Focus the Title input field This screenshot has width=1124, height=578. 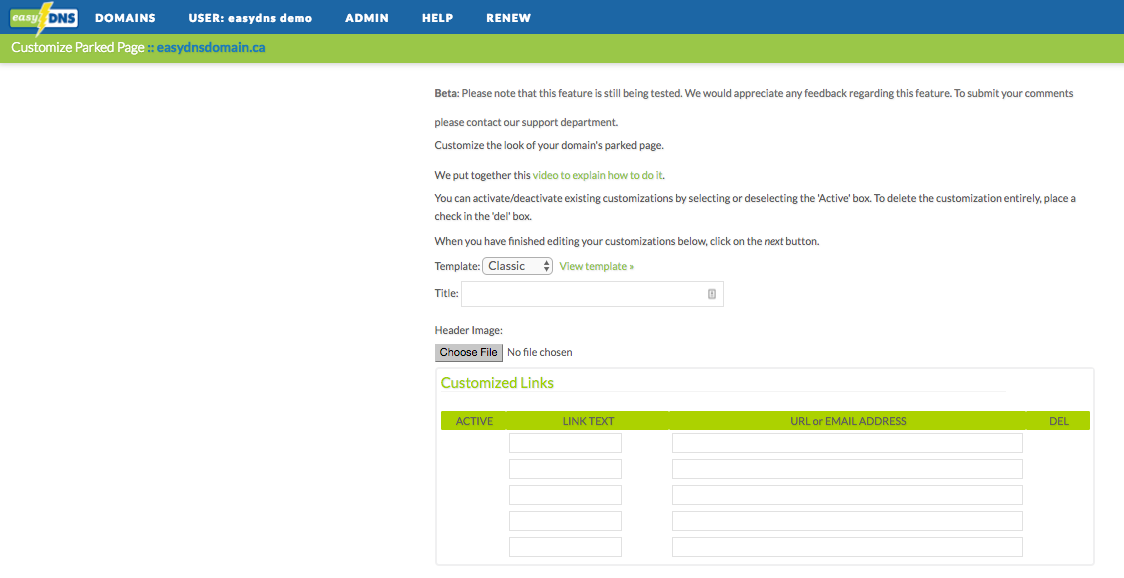592,294
